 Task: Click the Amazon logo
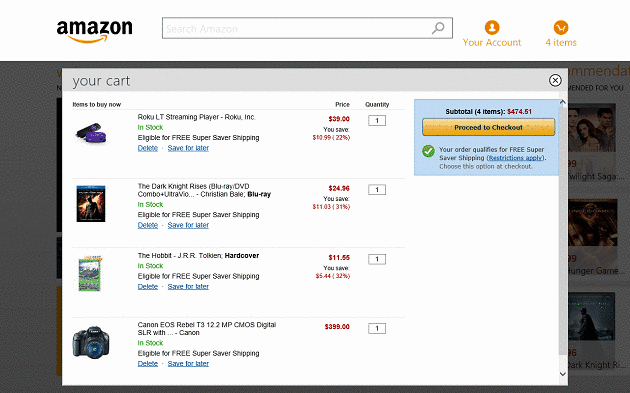click(x=94, y=31)
